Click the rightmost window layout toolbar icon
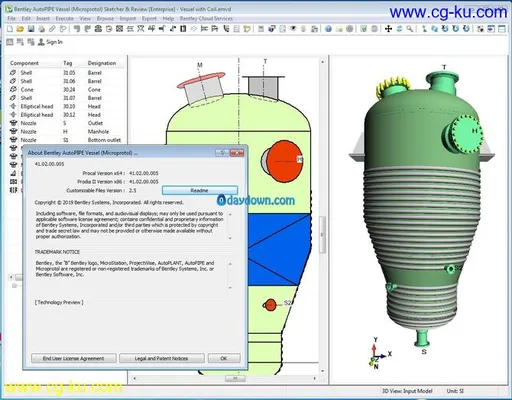Image resolution: width=512 pixels, height=400 pixels. coord(502,29)
